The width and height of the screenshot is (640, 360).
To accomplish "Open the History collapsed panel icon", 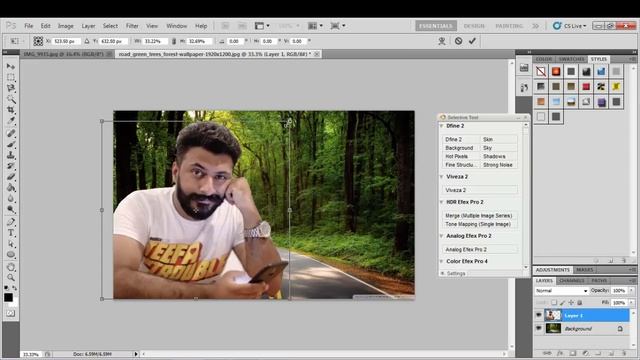I will coord(524,87).
